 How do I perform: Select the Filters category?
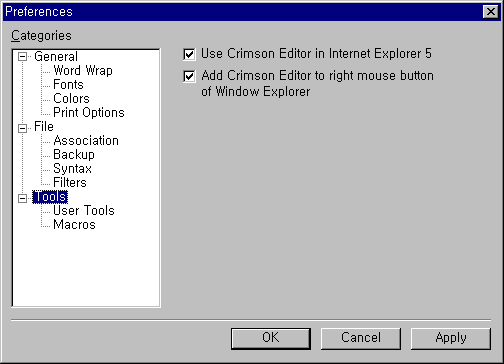(70, 183)
